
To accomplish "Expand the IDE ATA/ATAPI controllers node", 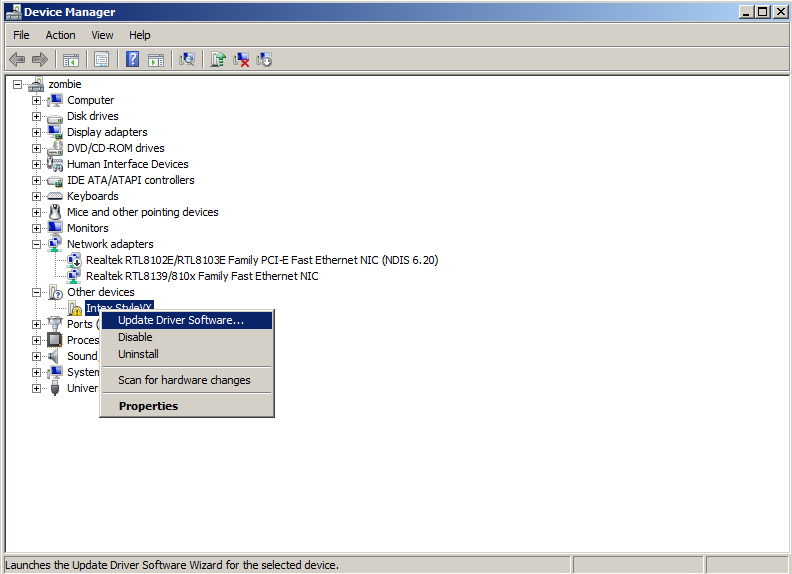I will [36, 180].
